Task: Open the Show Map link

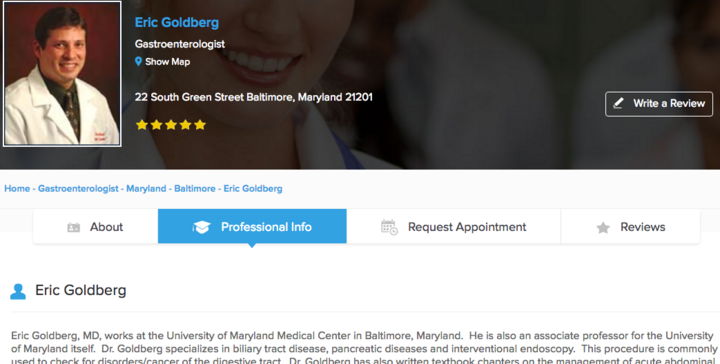Action: (167, 62)
